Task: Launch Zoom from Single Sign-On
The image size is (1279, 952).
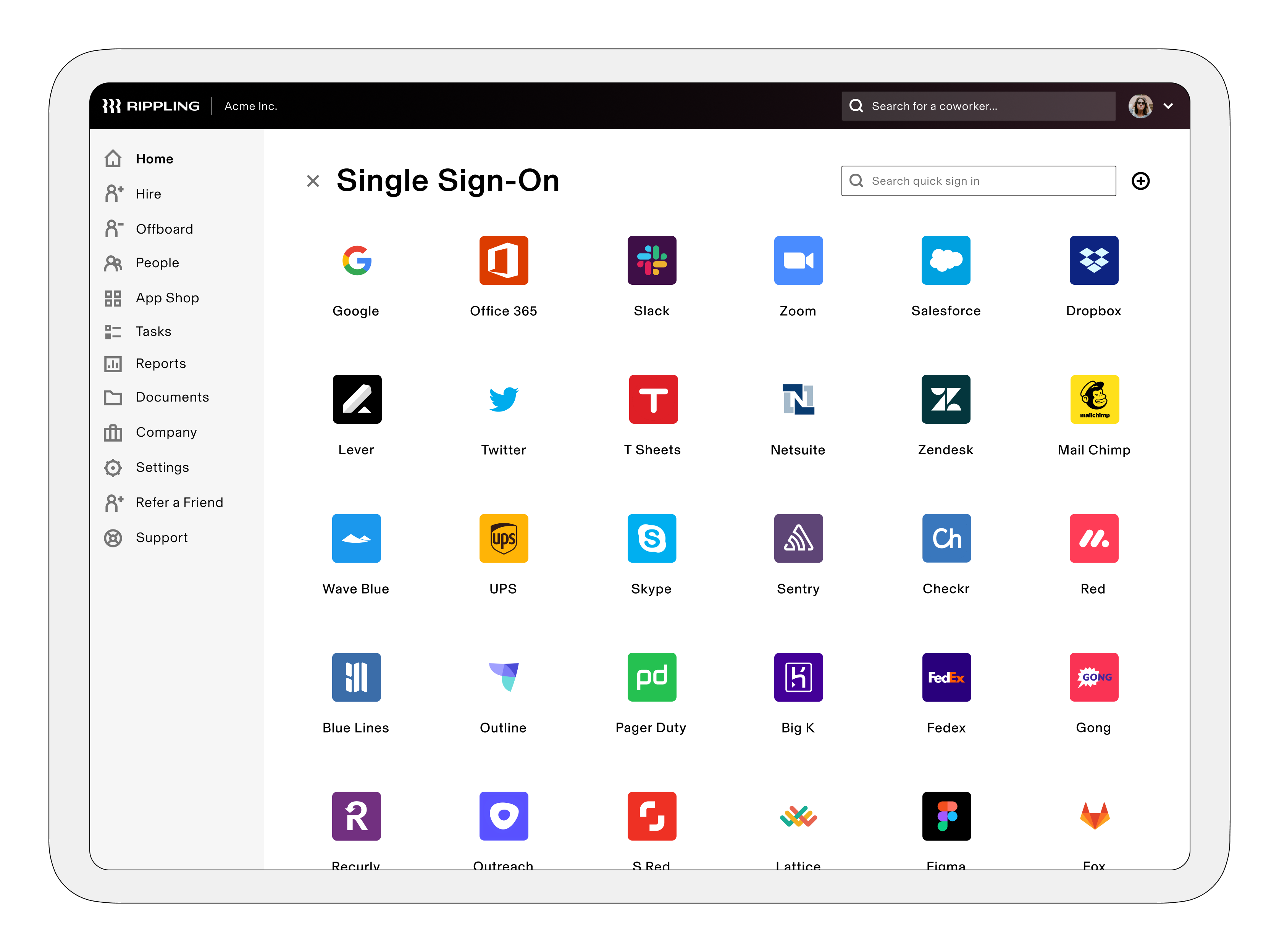Action: click(x=798, y=260)
